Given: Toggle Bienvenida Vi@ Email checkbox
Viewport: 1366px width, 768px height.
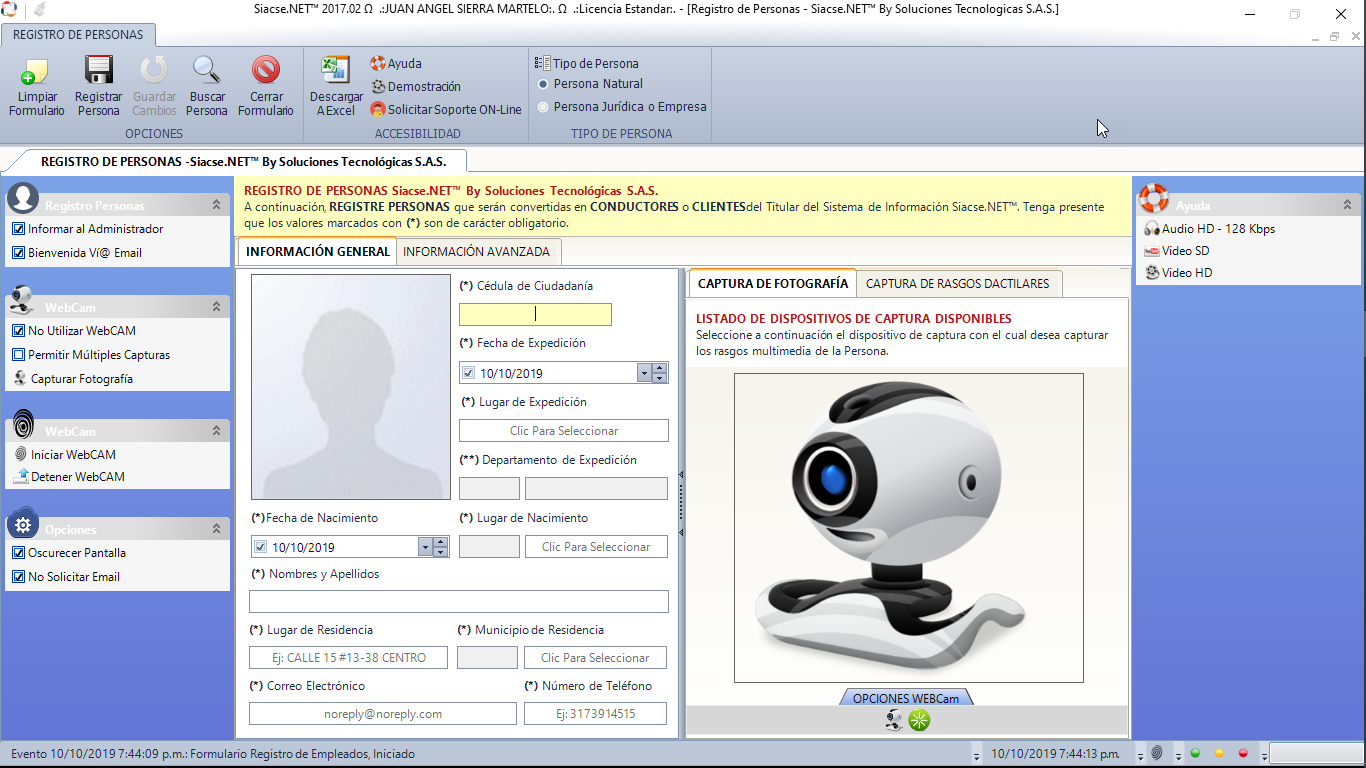Looking at the screenshot, I should pyautogui.click(x=18, y=253).
